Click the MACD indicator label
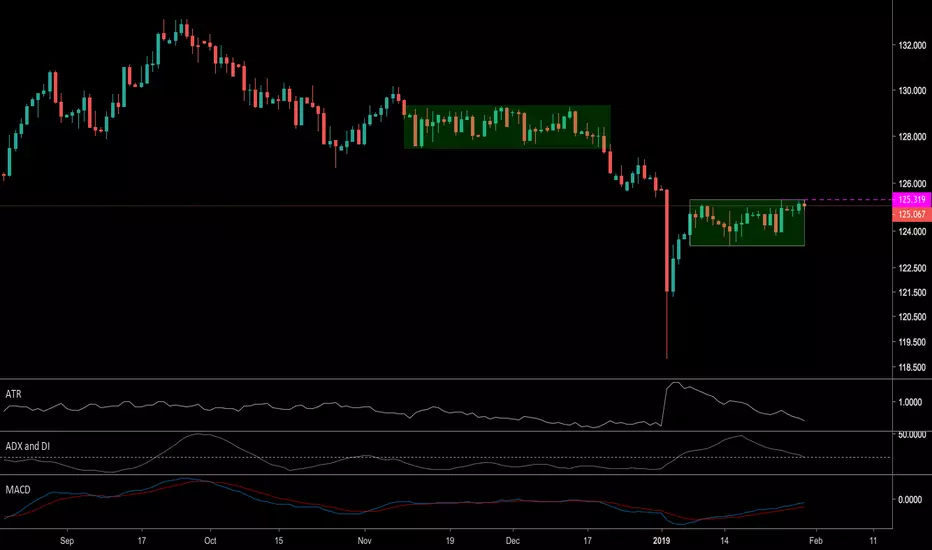932x550 pixels. pyautogui.click(x=18, y=490)
